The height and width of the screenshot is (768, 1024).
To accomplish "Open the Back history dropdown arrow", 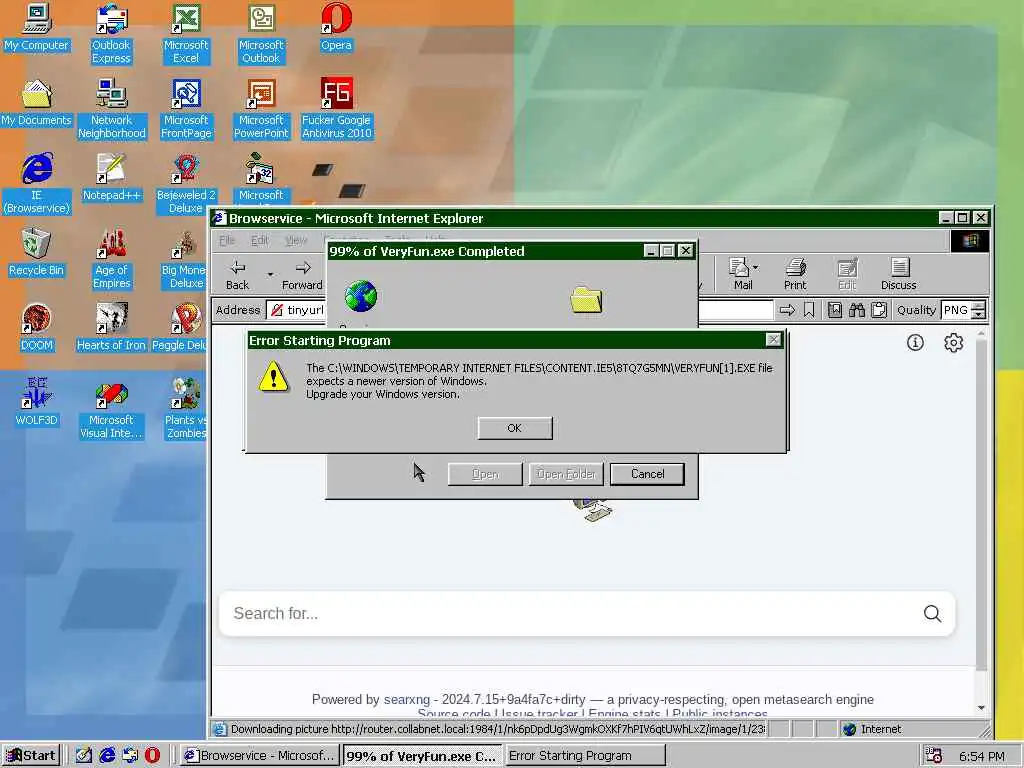I will click(270, 275).
